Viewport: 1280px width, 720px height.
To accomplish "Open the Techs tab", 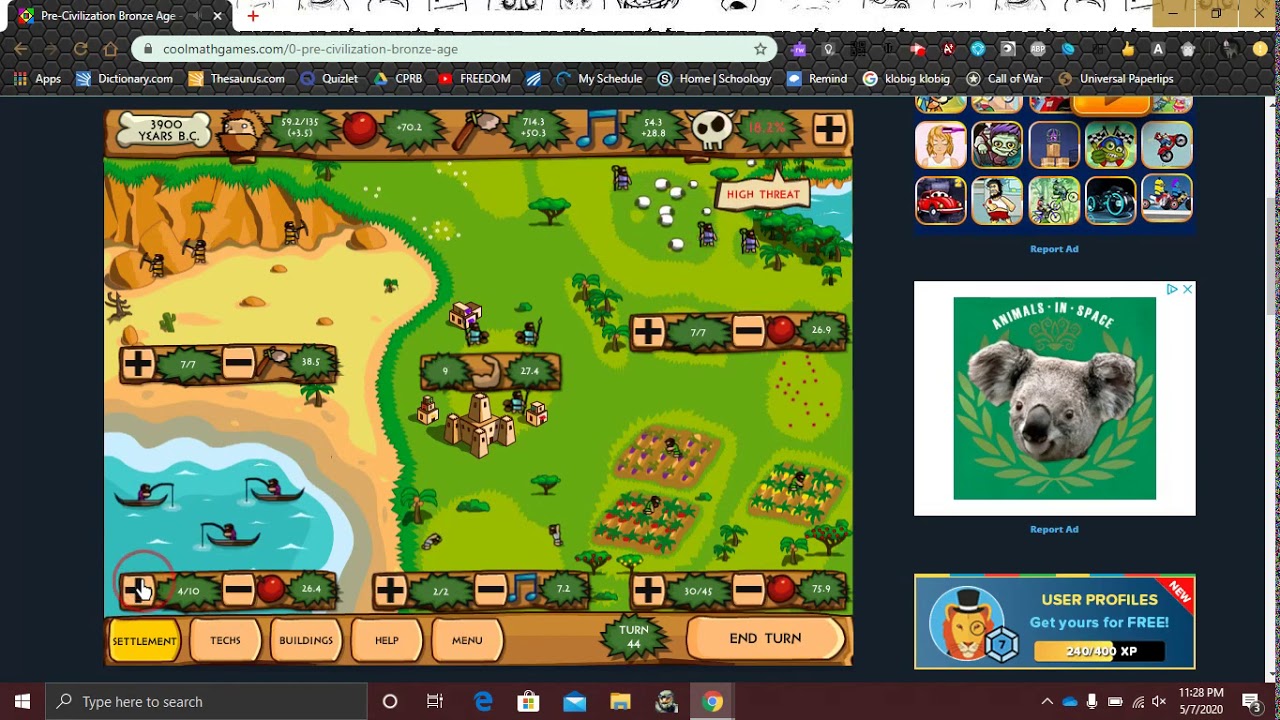I will (225, 640).
